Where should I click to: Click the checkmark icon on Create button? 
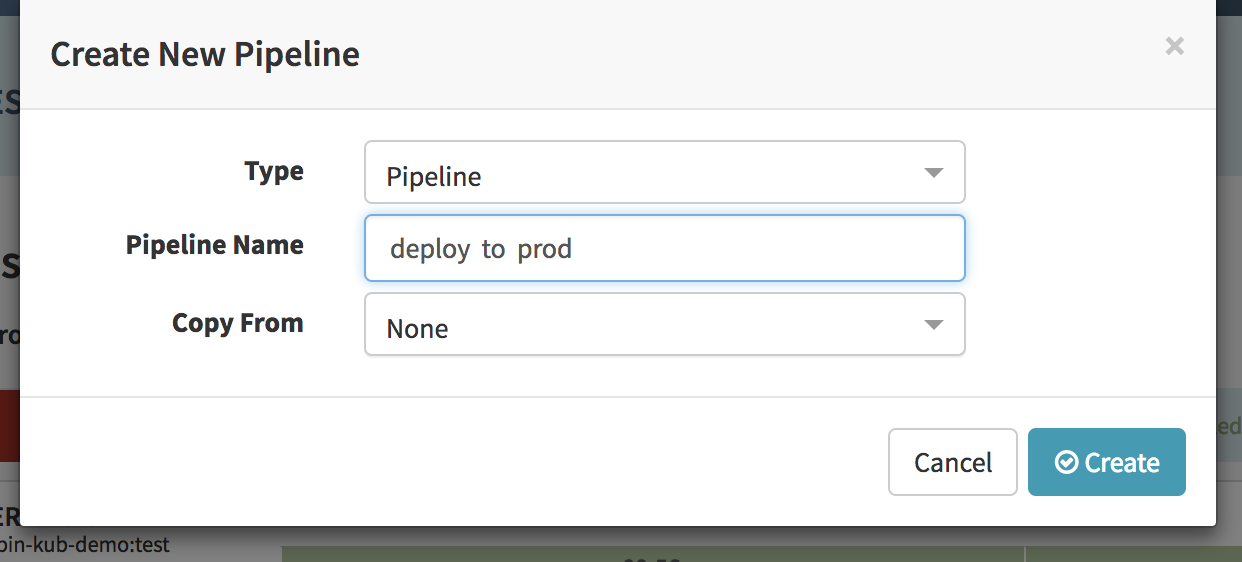click(x=1066, y=462)
